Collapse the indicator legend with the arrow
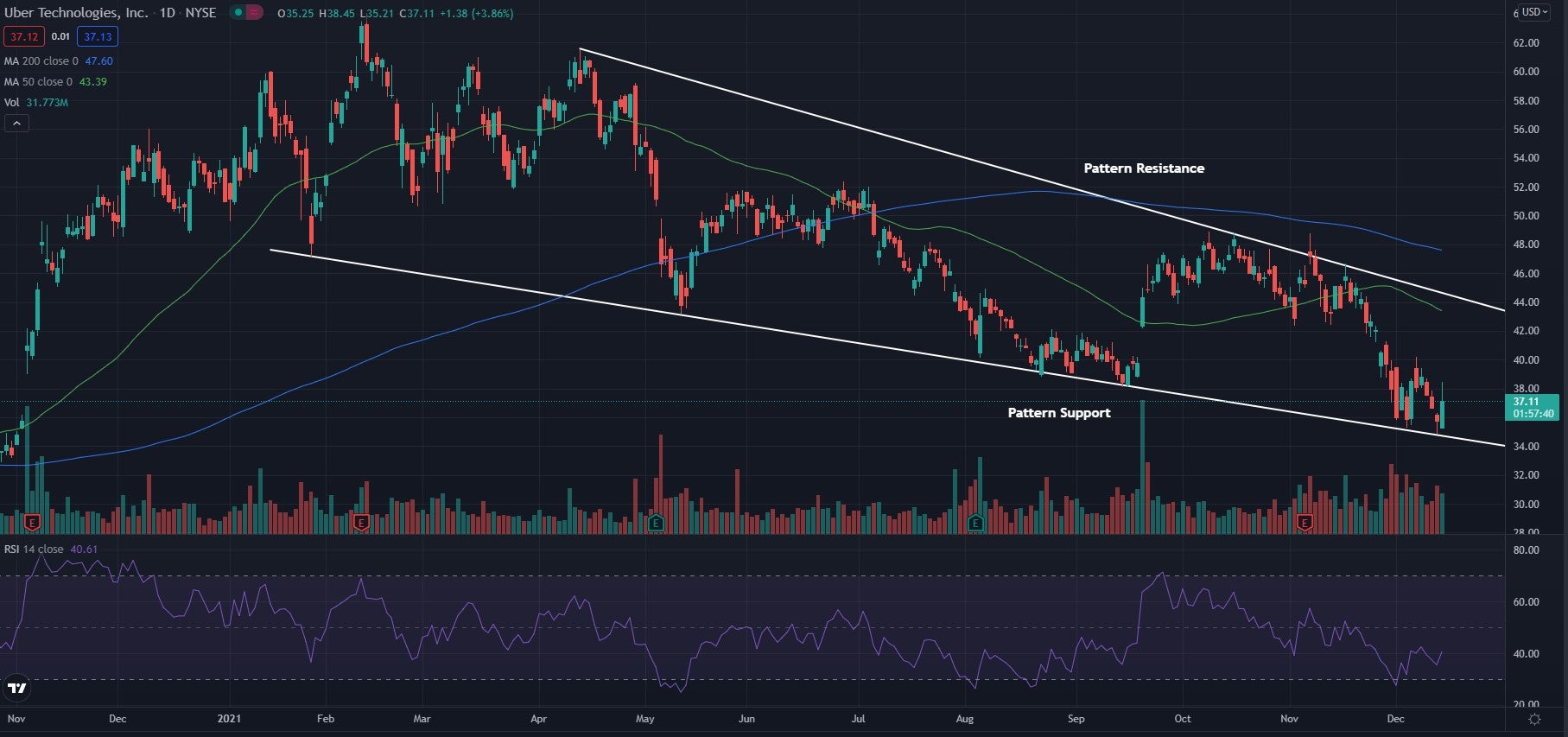This screenshot has height=737, width=1568. pos(16,124)
